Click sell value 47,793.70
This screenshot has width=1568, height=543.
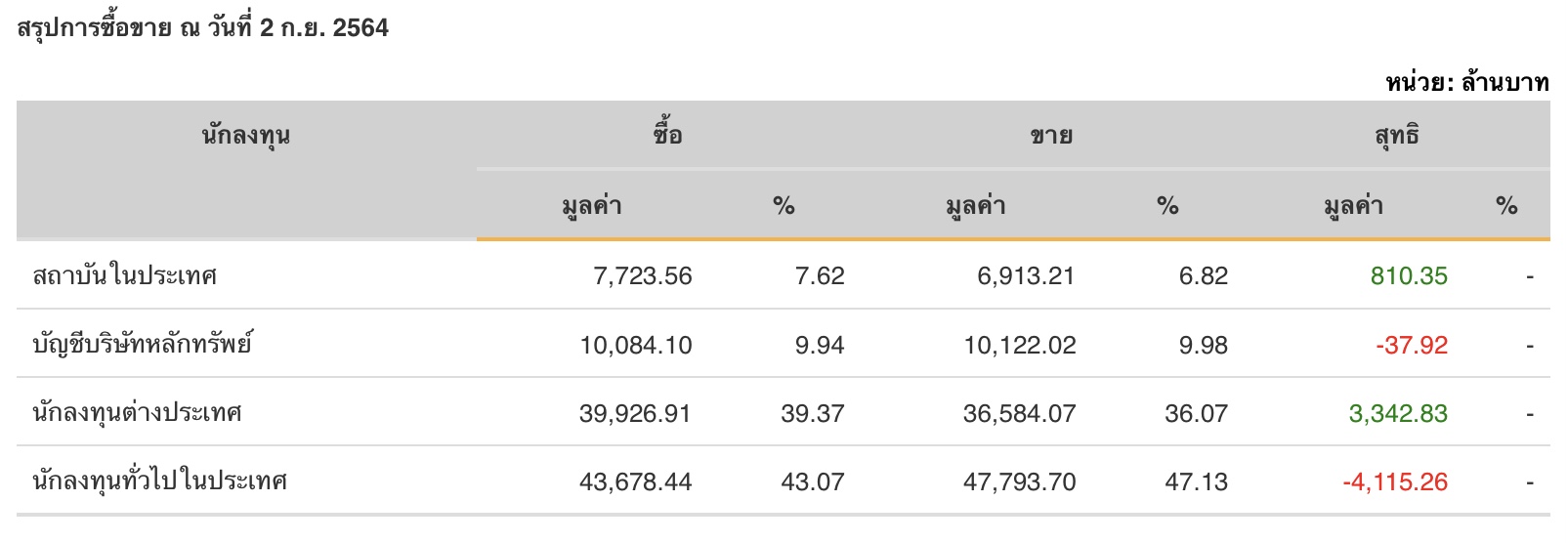point(1019,482)
